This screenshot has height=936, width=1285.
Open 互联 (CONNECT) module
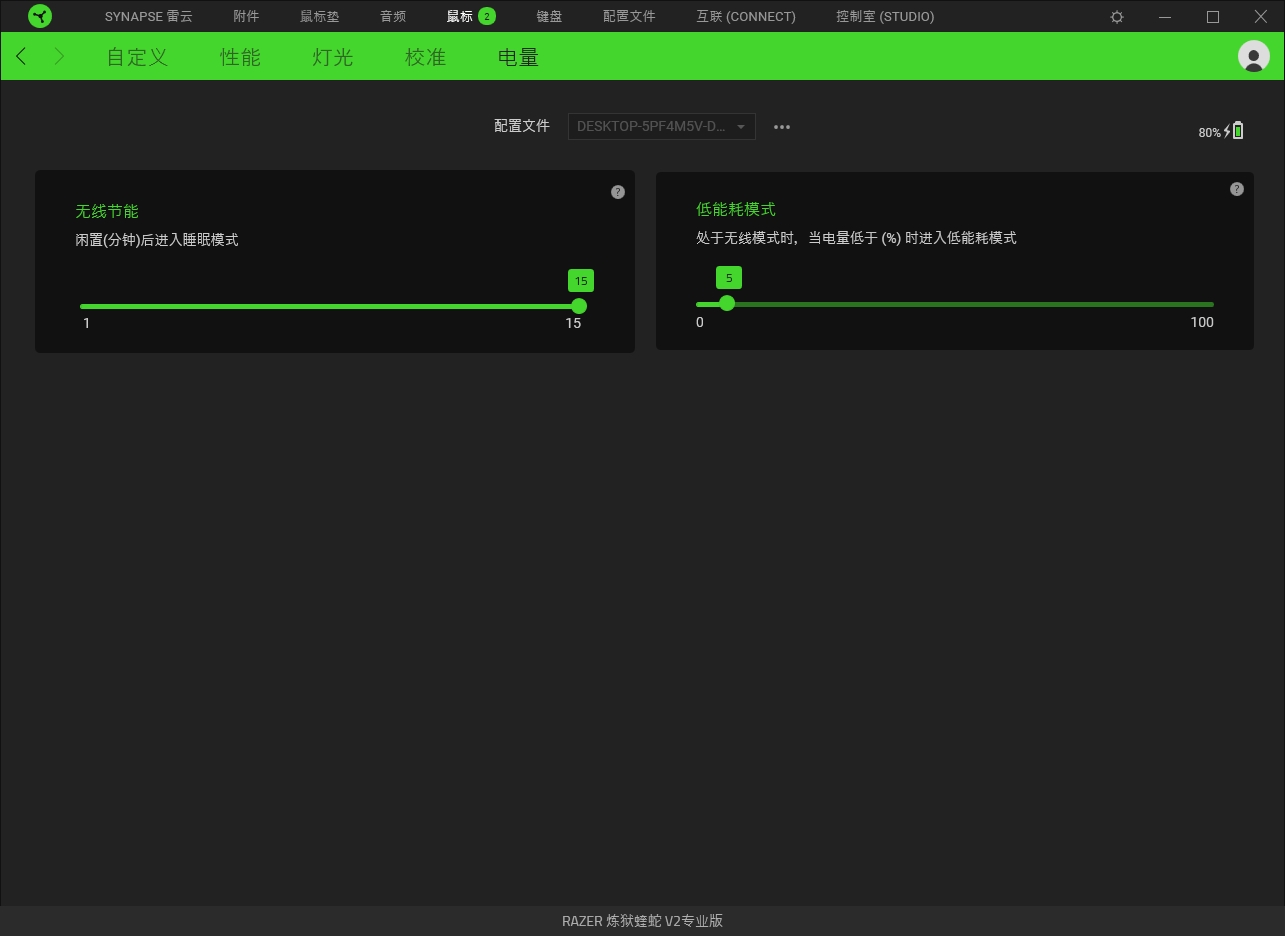[x=746, y=17]
